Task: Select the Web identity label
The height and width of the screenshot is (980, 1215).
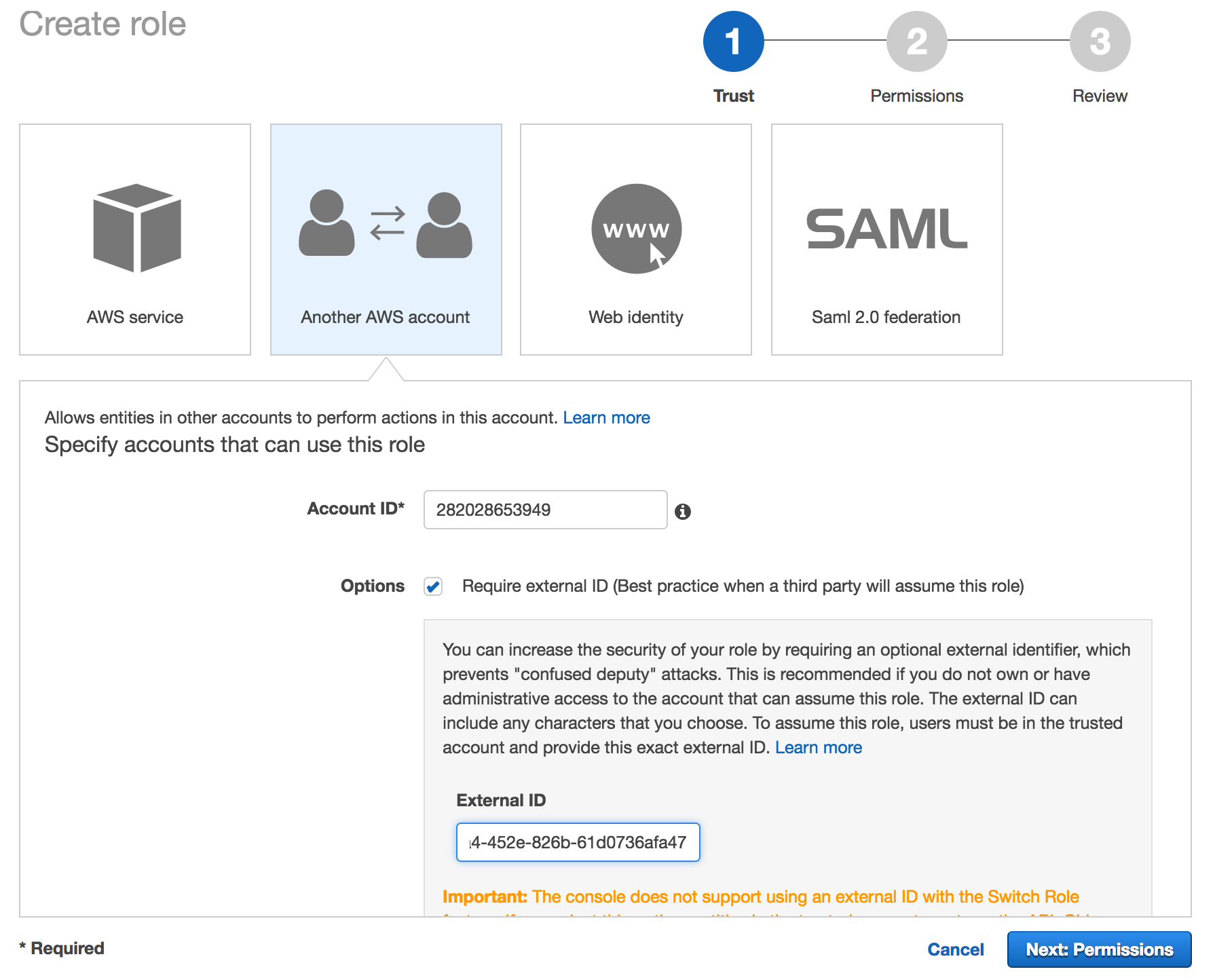Action: tap(636, 317)
